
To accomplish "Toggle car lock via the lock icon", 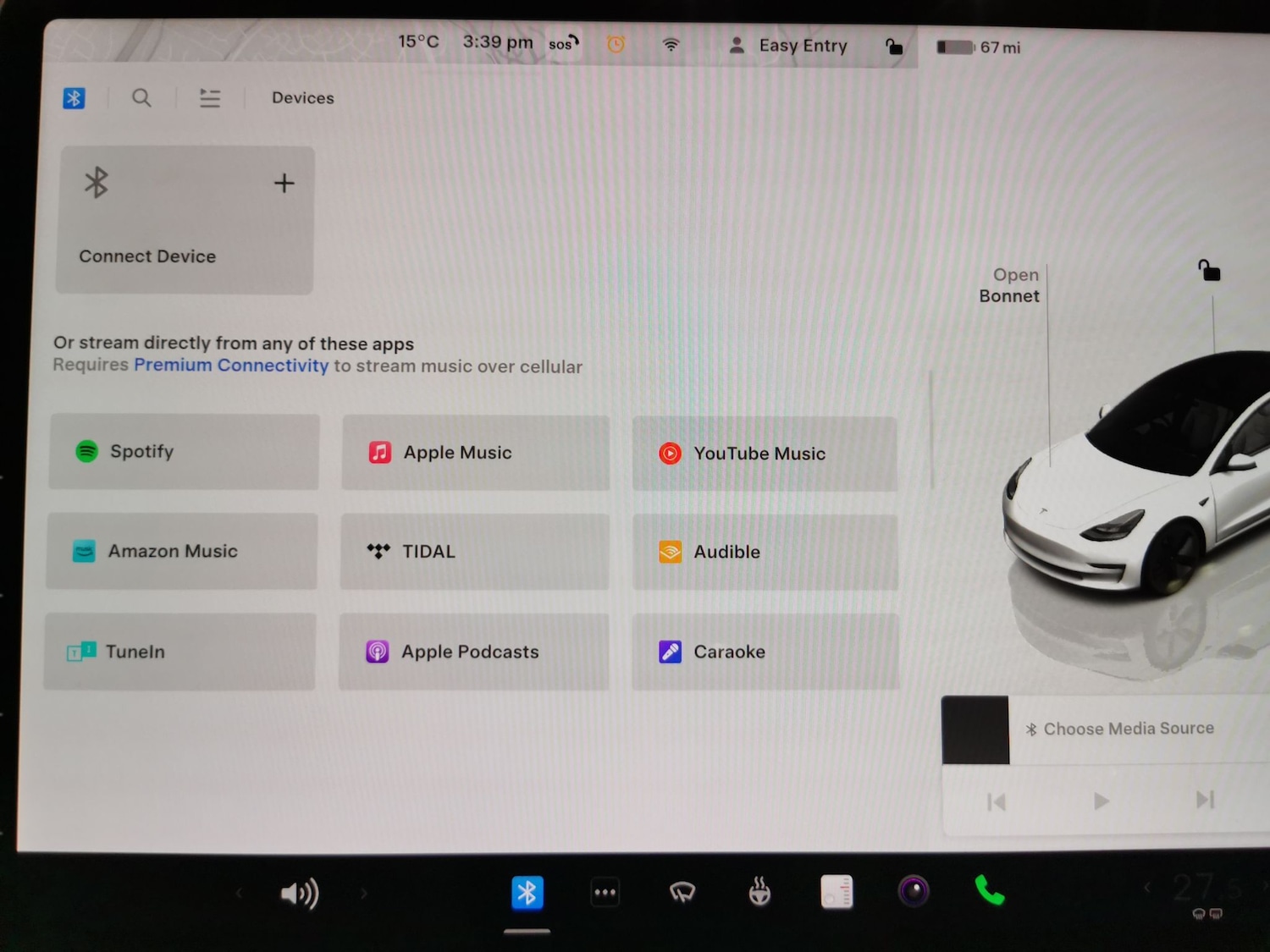I will [x=894, y=47].
